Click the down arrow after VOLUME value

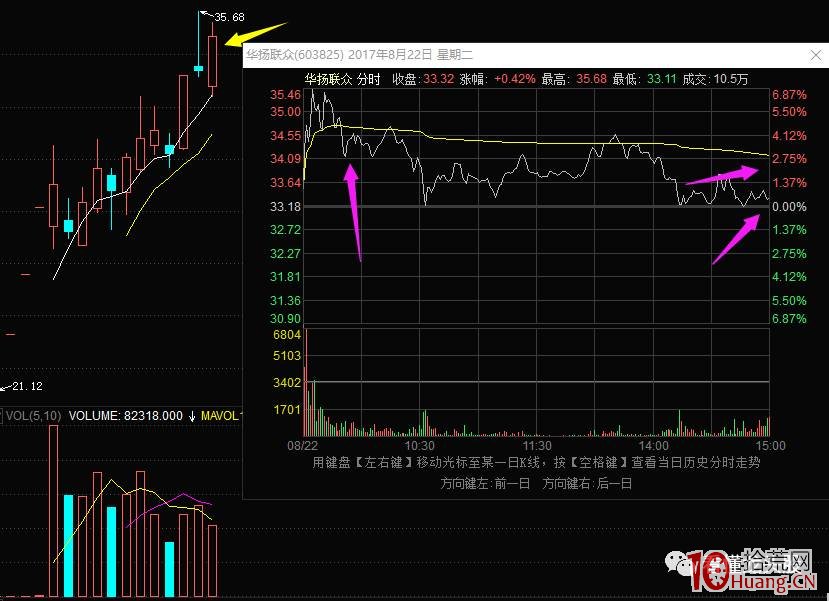(x=191, y=415)
